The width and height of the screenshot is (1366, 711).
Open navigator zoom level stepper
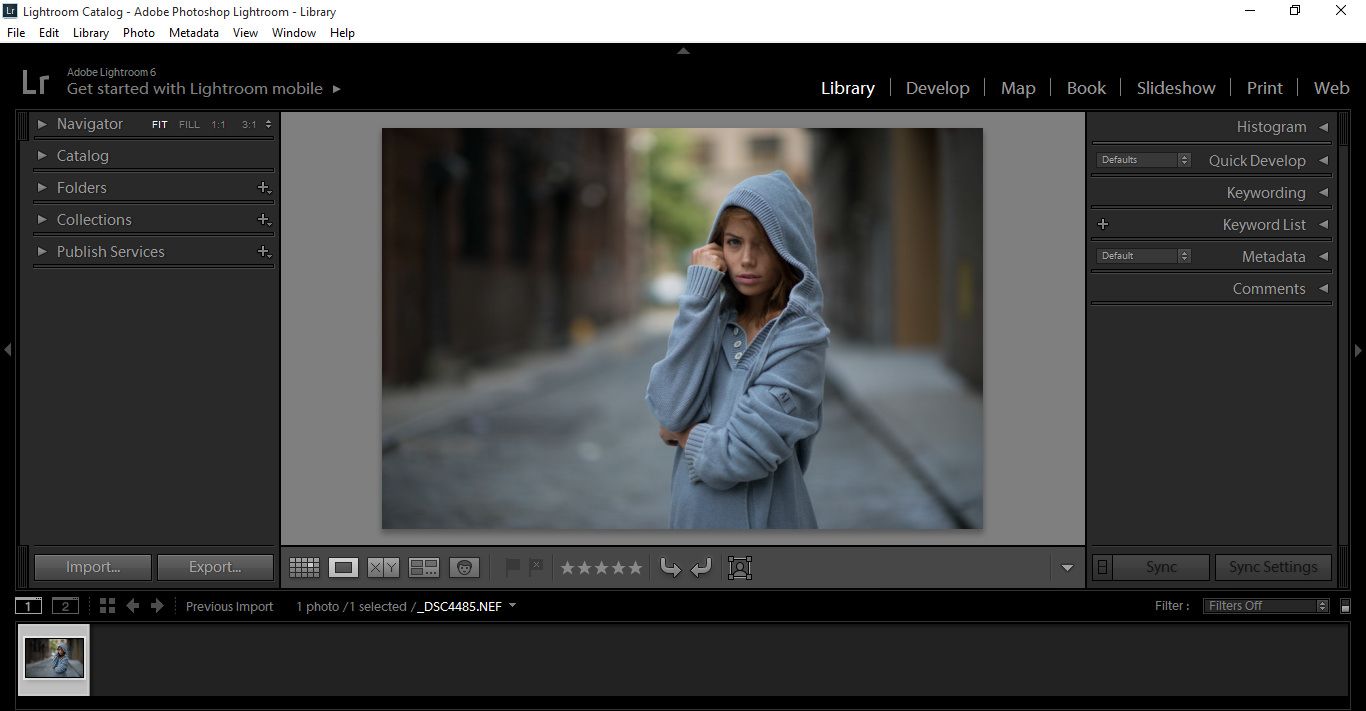tap(268, 125)
